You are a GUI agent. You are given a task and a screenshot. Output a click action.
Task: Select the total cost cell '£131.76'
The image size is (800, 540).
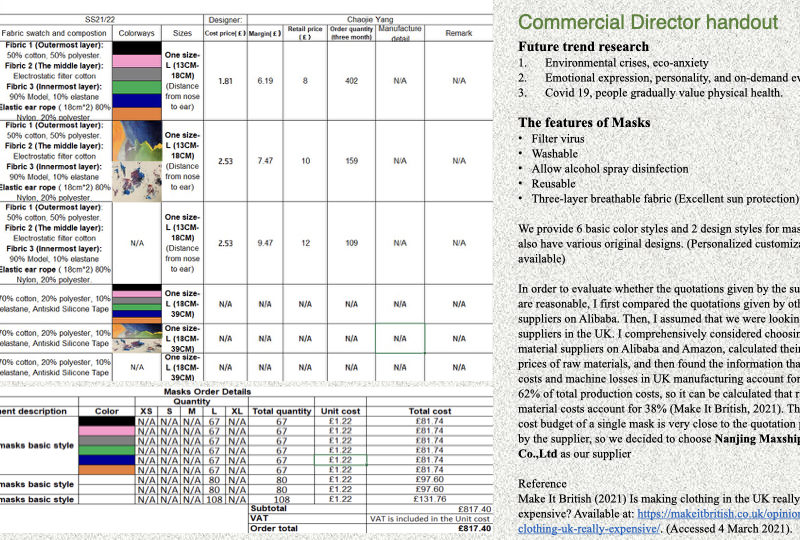(x=430, y=499)
